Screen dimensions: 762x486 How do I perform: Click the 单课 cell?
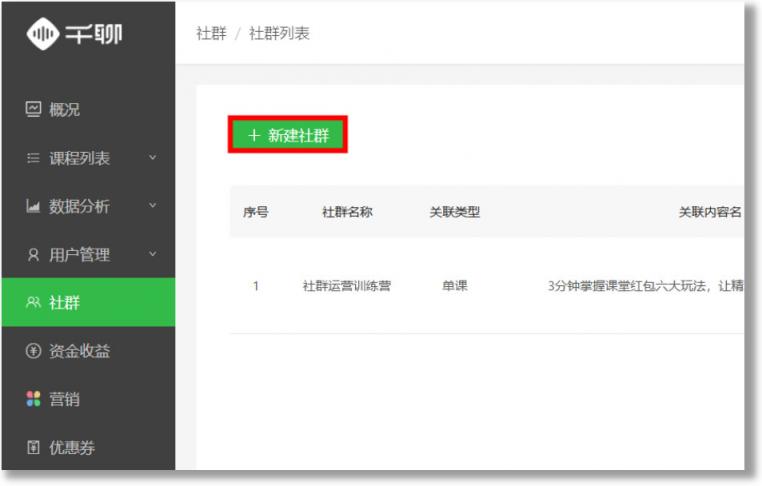pyautogui.click(x=455, y=286)
